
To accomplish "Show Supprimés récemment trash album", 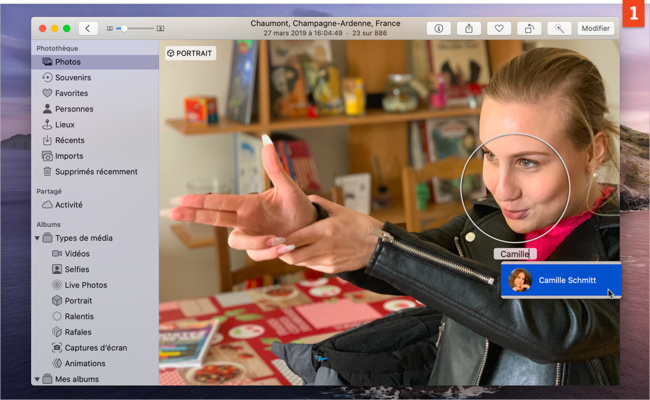I will (96, 171).
